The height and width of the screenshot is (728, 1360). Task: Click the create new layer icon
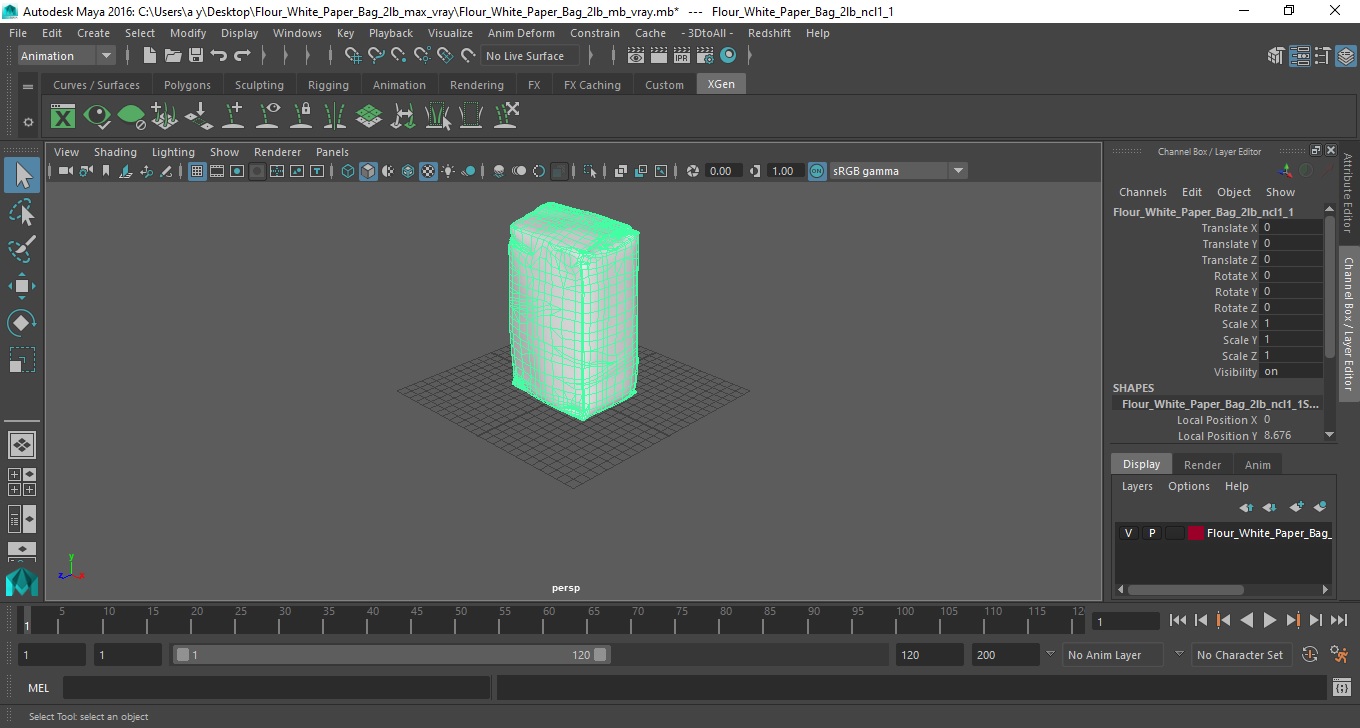pyautogui.click(x=1297, y=507)
